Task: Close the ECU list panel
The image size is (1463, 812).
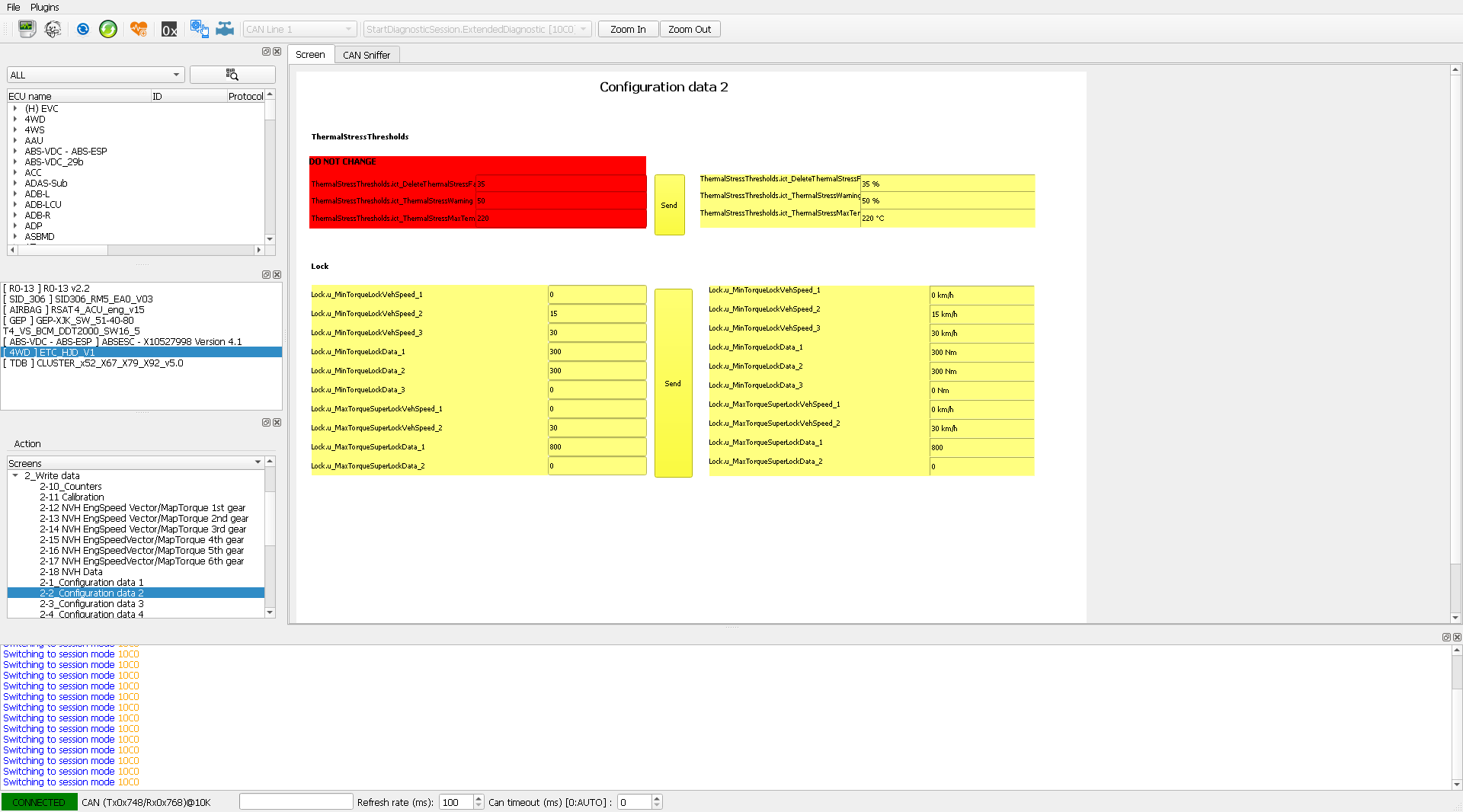Action: click(x=277, y=52)
